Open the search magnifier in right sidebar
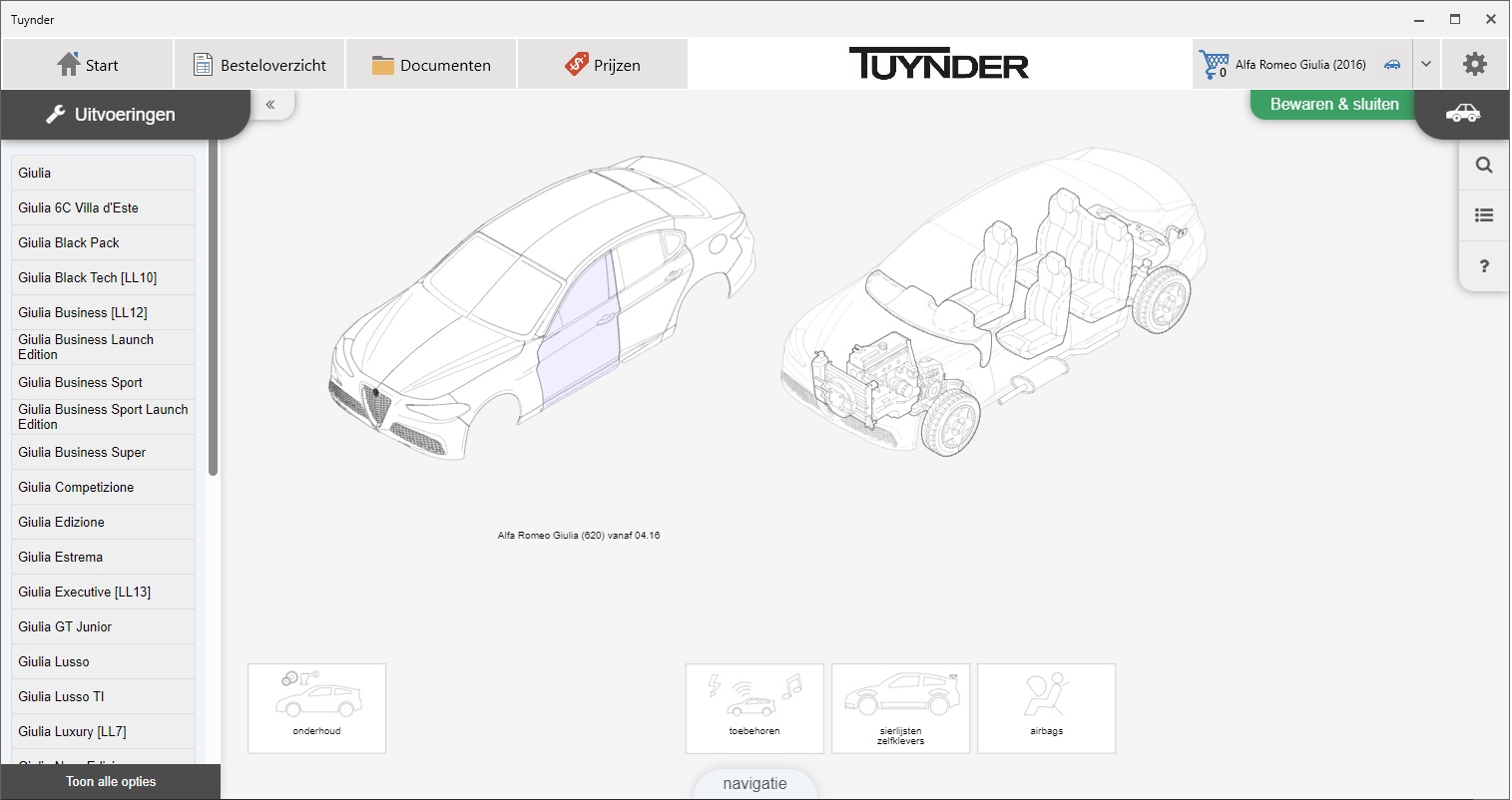 tap(1484, 166)
